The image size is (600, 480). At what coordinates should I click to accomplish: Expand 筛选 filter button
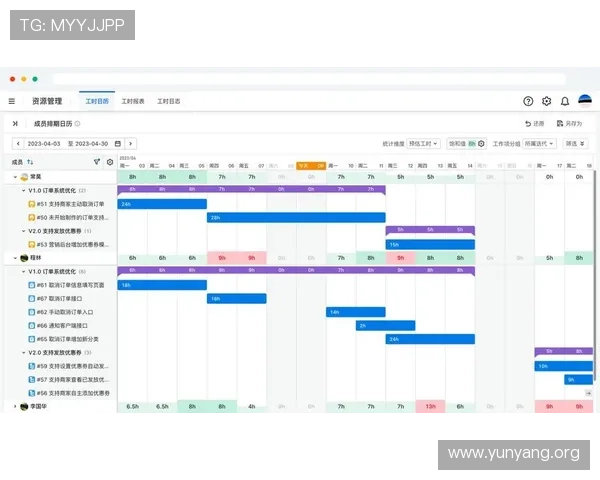tap(575, 144)
